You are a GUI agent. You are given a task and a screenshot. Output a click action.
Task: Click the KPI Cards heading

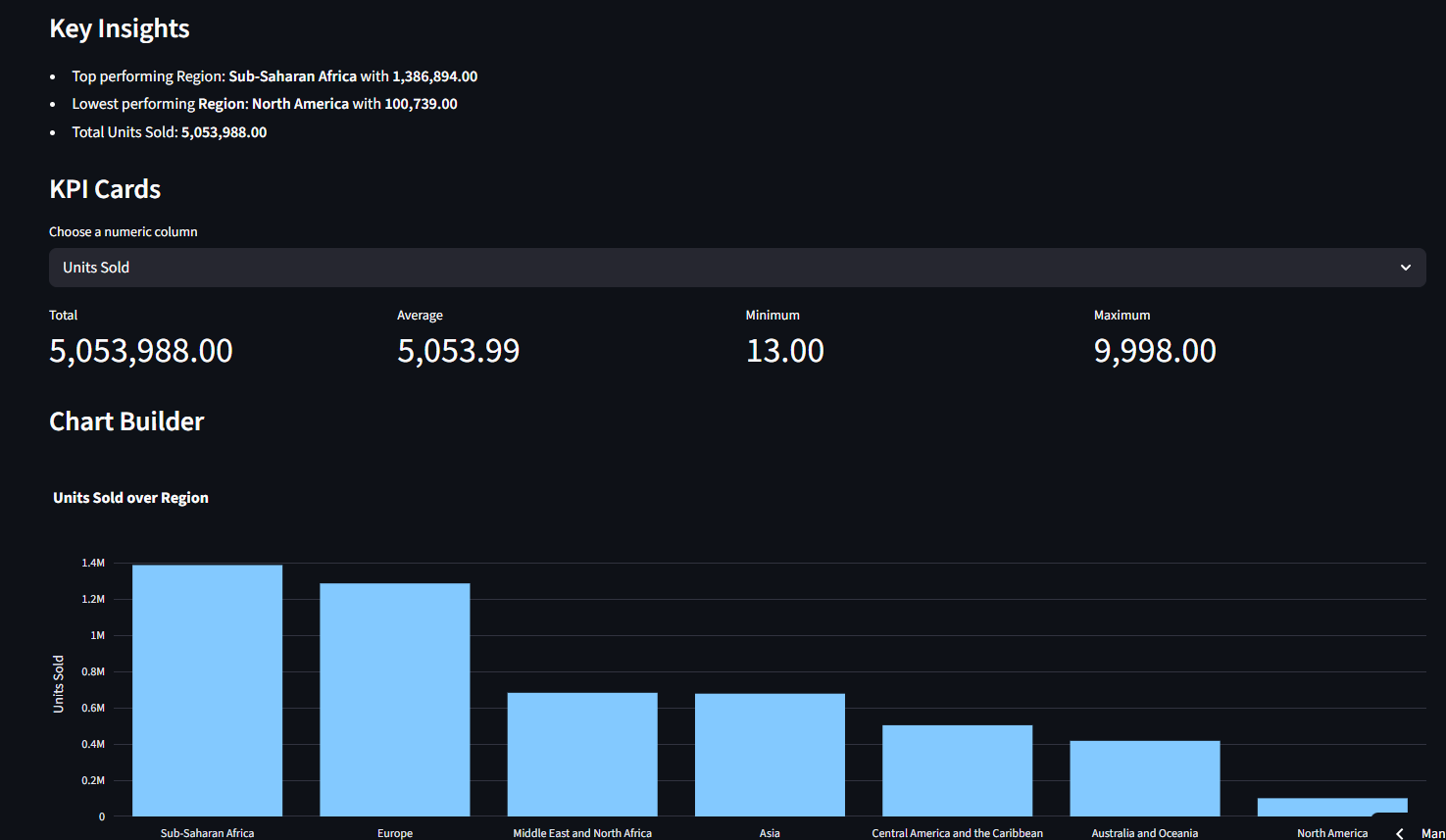[x=105, y=189]
